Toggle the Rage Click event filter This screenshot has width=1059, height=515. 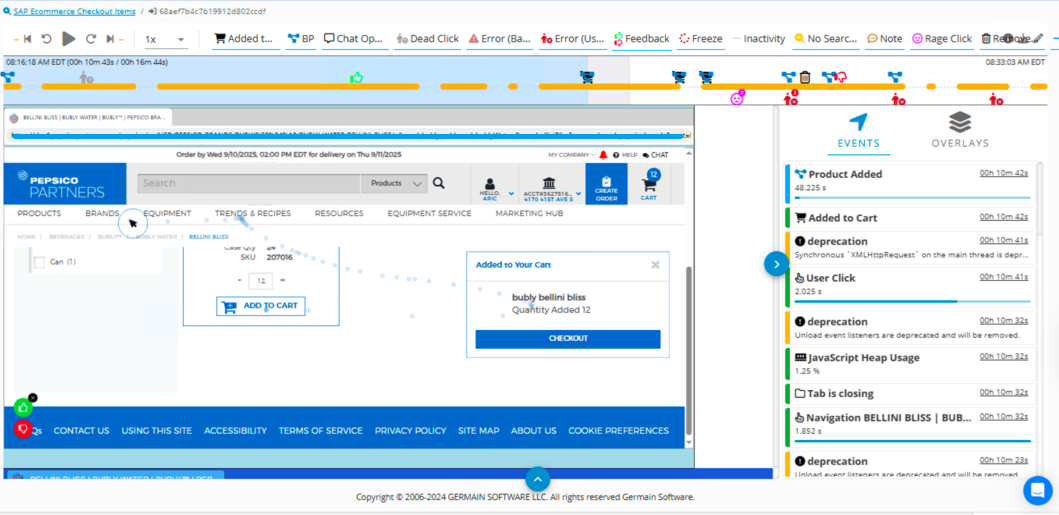click(x=941, y=39)
